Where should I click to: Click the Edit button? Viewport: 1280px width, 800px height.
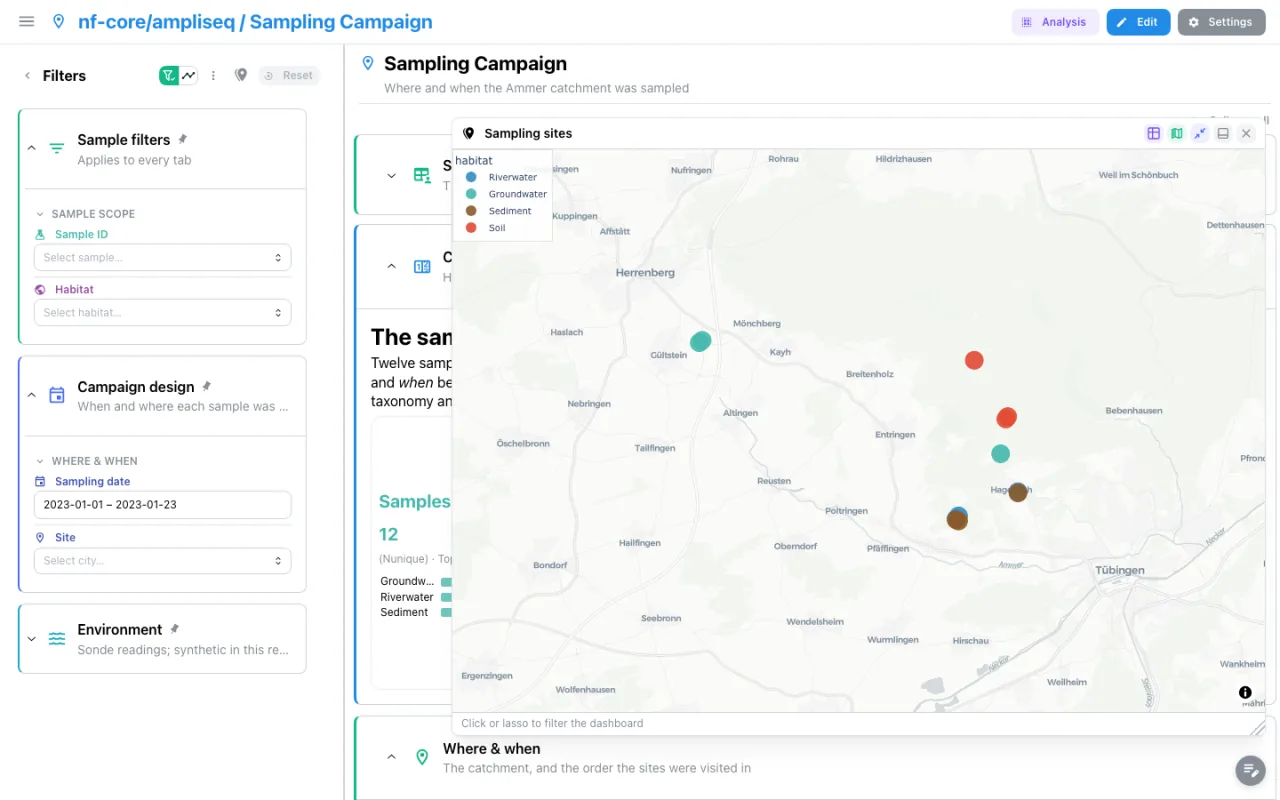pyautogui.click(x=1138, y=22)
